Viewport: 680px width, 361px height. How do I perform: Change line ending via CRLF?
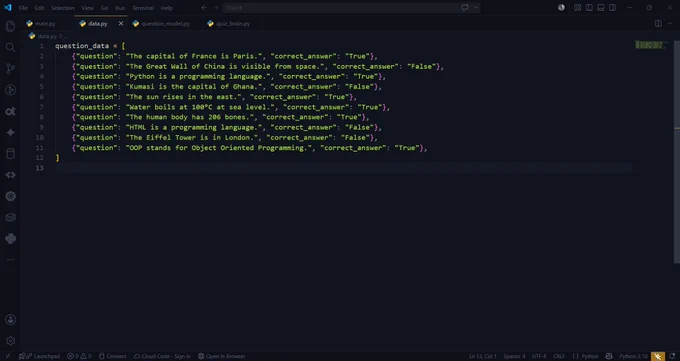[x=559, y=356]
